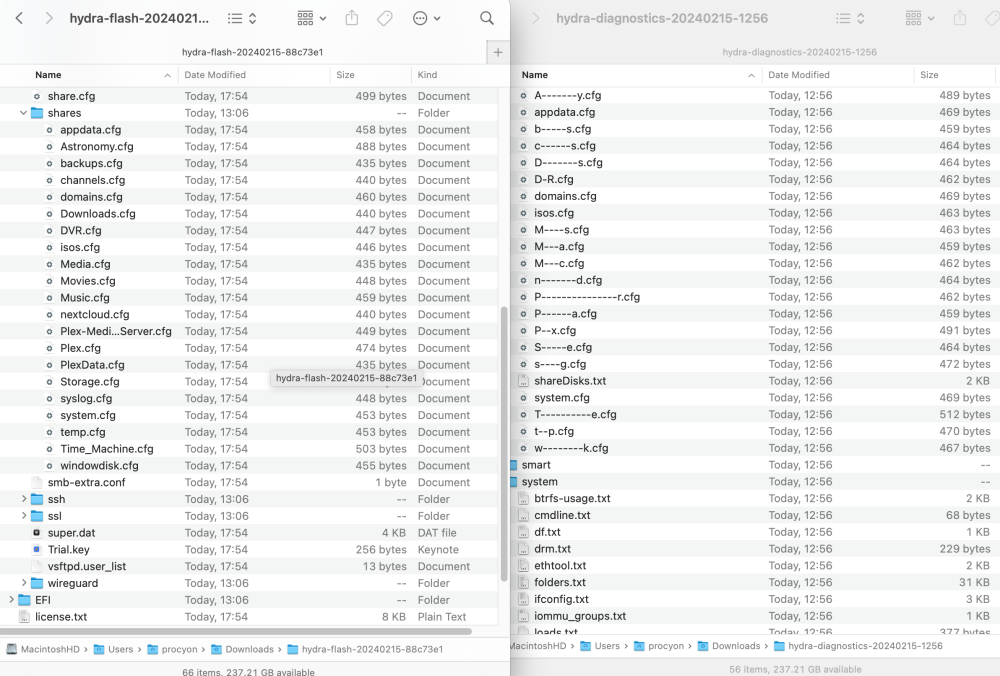The width and height of the screenshot is (1000, 676).
Task: Go forward in hydra-diagnostics window
Action: coord(535,18)
